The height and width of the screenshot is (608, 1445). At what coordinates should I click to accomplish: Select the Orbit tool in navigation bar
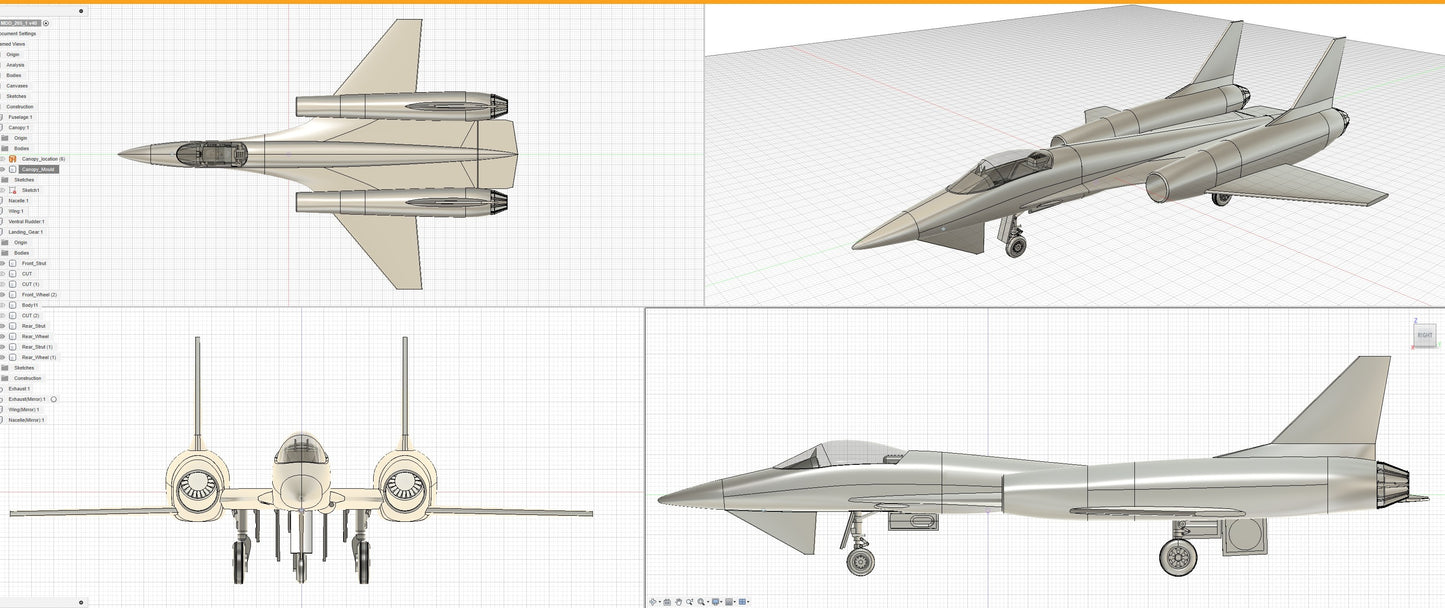[x=653, y=602]
